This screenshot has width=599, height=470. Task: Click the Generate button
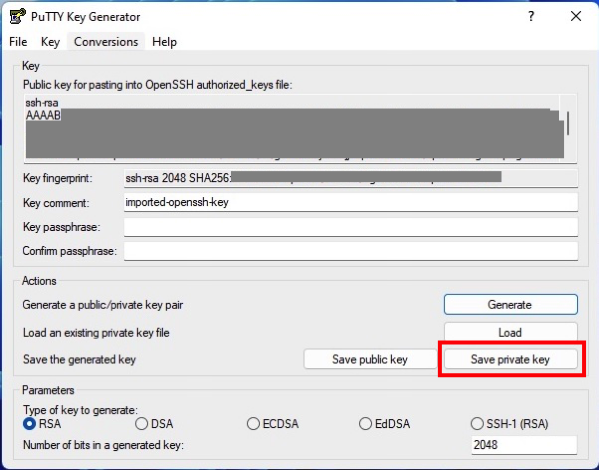[x=510, y=305]
